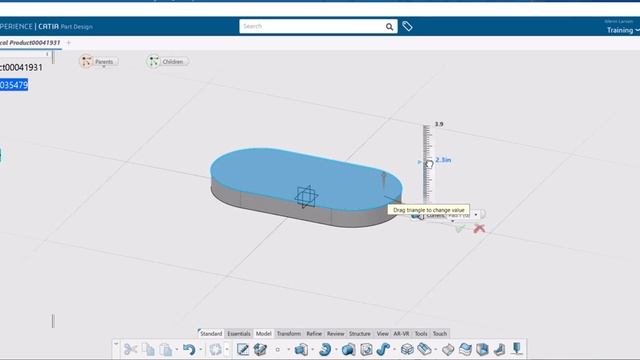Click the Children button
Screen dimensions: 640x360
coord(167,62)
